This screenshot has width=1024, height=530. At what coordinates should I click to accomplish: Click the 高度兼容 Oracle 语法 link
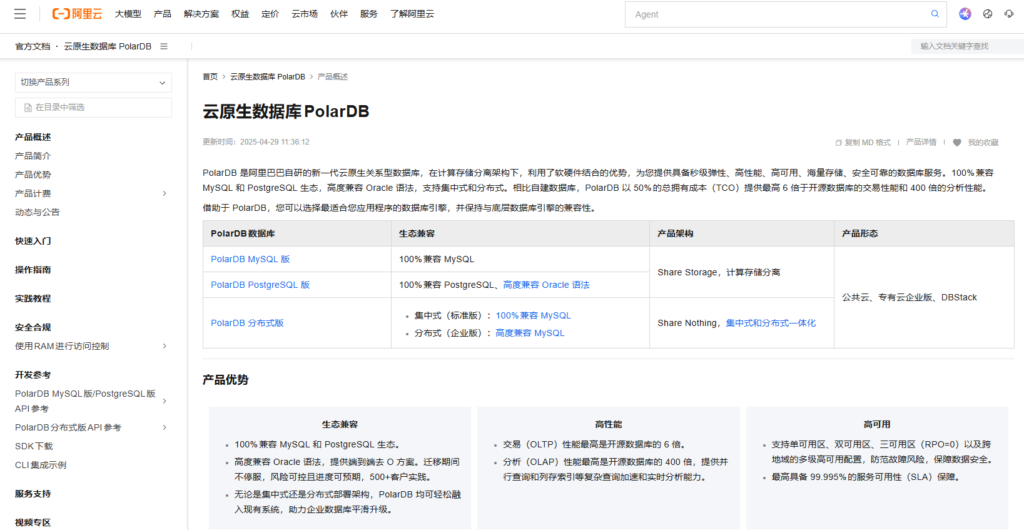click(x=546, y=285)
